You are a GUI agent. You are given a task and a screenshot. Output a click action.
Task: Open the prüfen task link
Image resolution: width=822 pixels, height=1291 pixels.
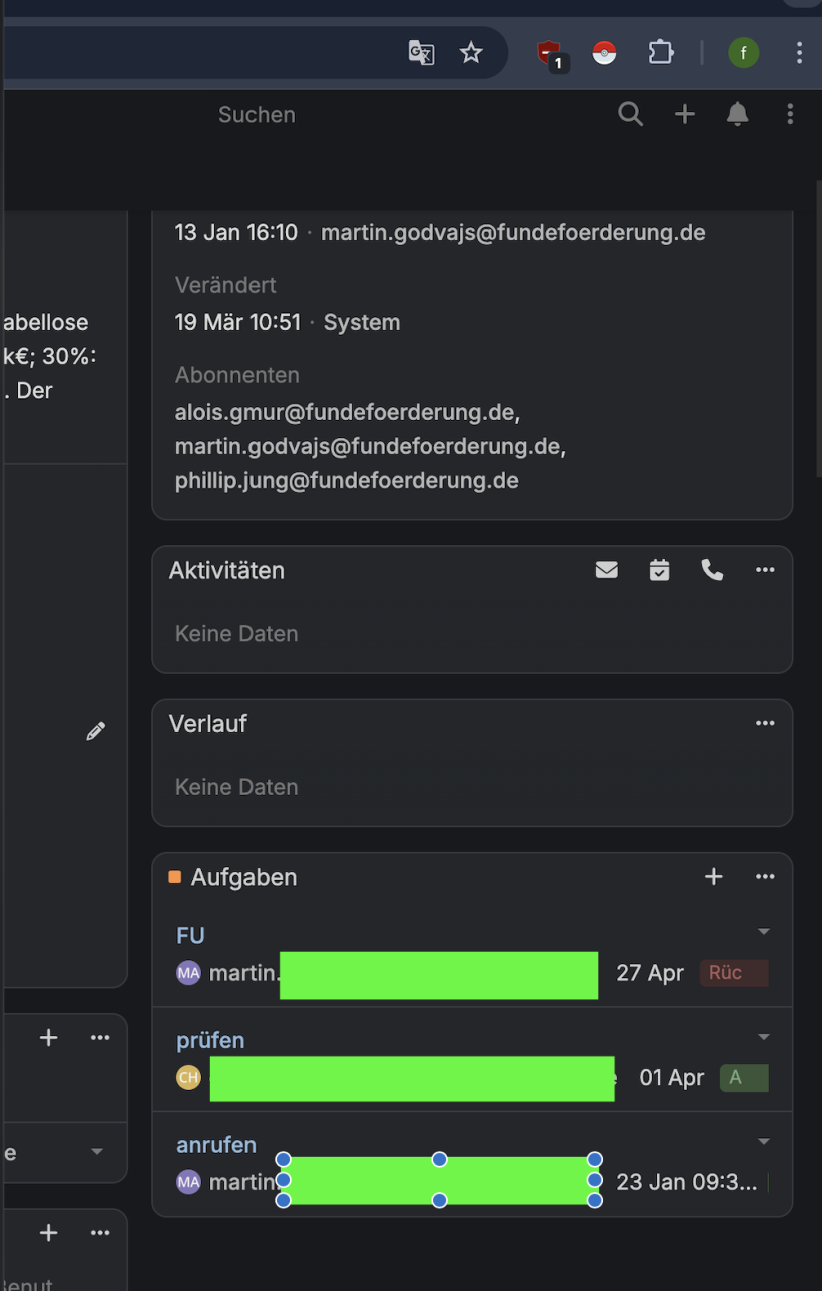click(x=210, y=1040)
